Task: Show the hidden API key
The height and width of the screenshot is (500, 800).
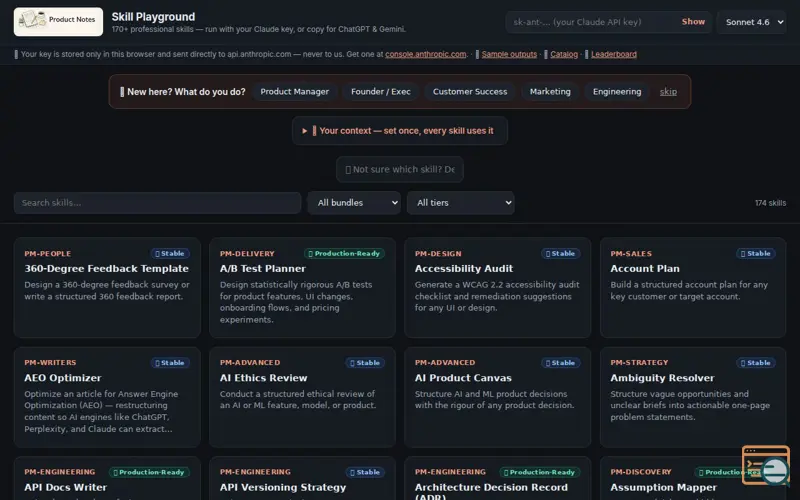Action: (x=693, y=22)
